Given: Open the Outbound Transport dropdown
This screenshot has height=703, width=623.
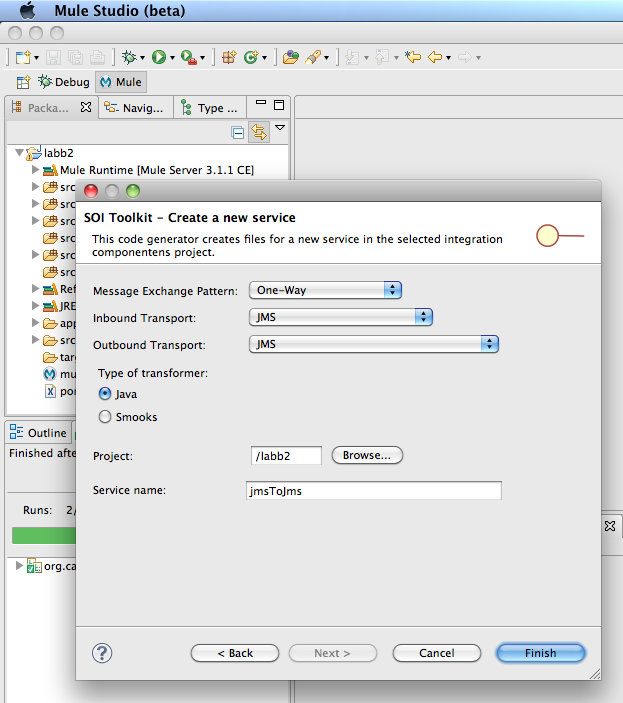Looking at the screenshot, I should click(x=374, y=344).
